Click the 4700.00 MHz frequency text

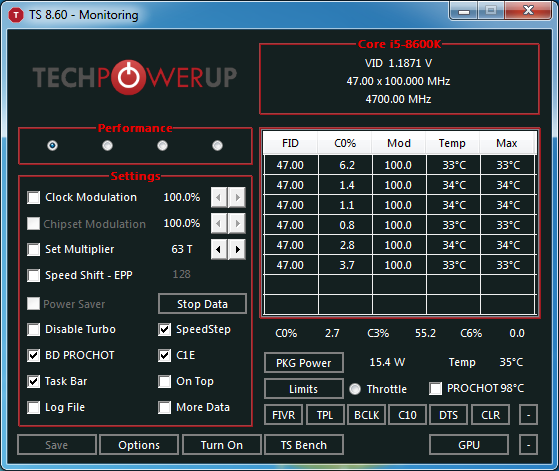click(399, 99)
